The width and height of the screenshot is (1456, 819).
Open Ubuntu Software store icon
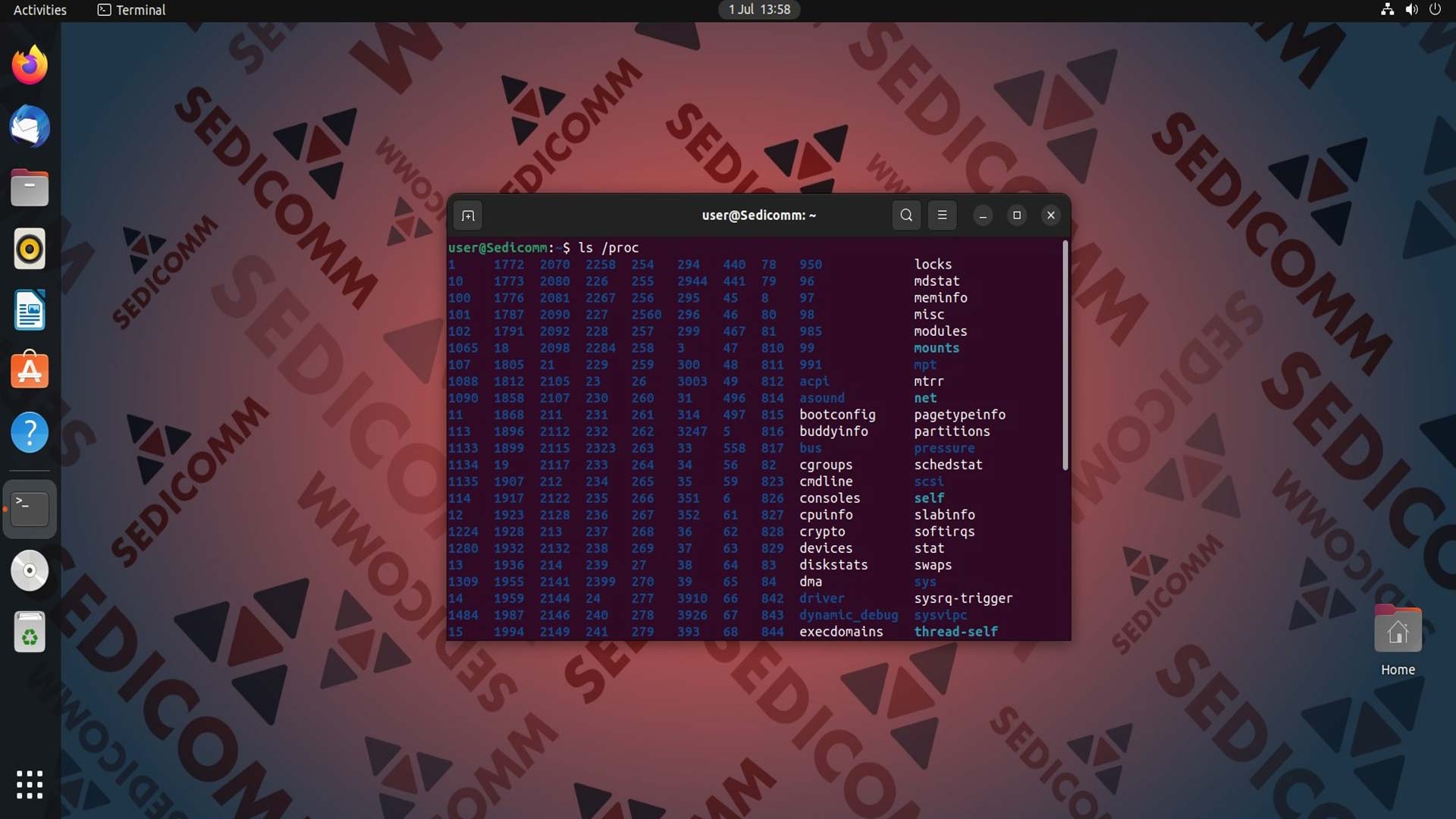(30, 371)
